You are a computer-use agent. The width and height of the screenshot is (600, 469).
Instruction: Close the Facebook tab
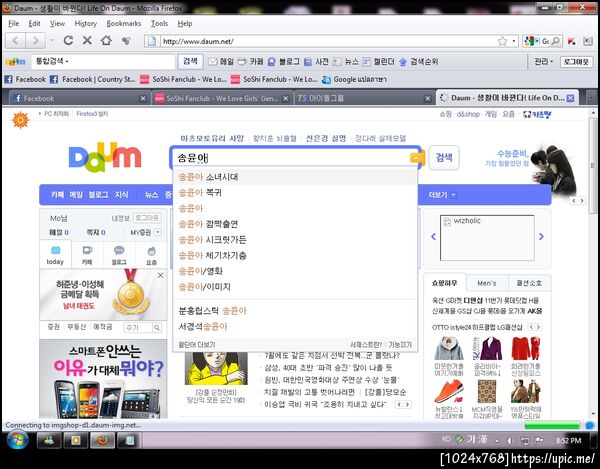click(143, 99)
